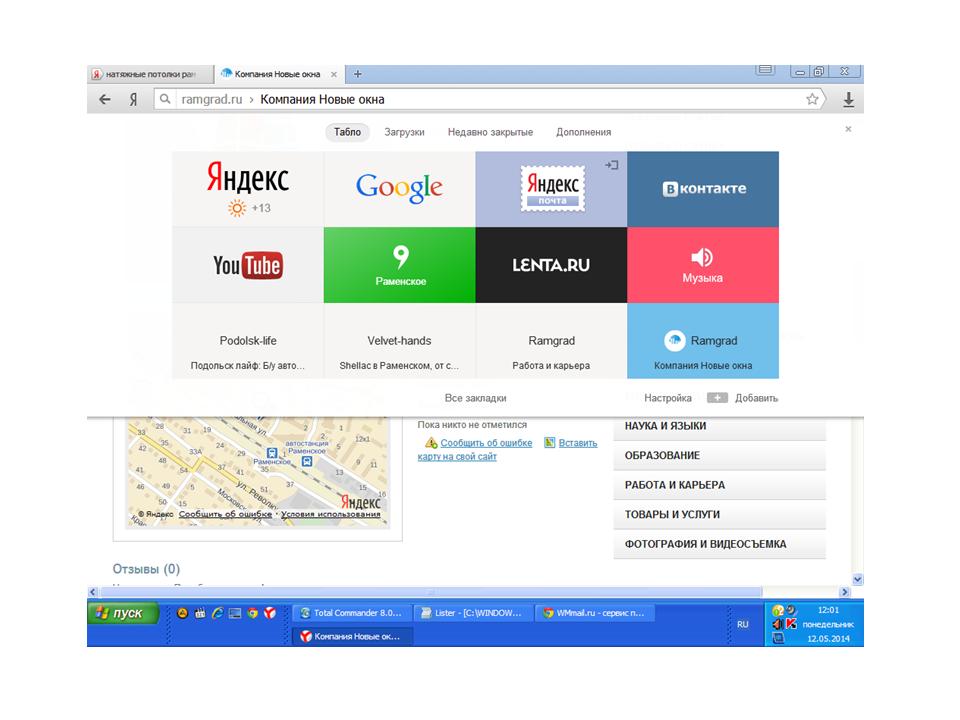960x720 pixels.
Task: Click the Вставить карту на свой сайт link
Action: [x=507, y=449]
